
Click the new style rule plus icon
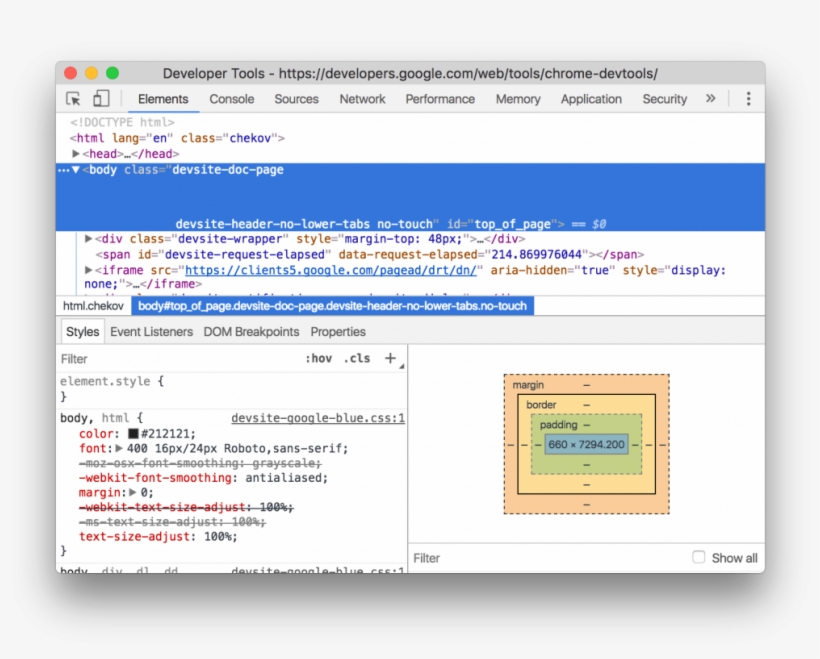click(390, 357)
